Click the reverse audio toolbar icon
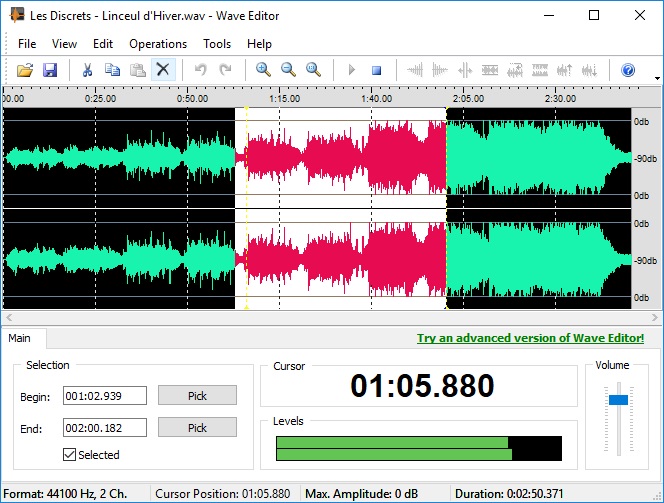The width and height of the screenshot is (664, 503). click(x=515, y=70)
